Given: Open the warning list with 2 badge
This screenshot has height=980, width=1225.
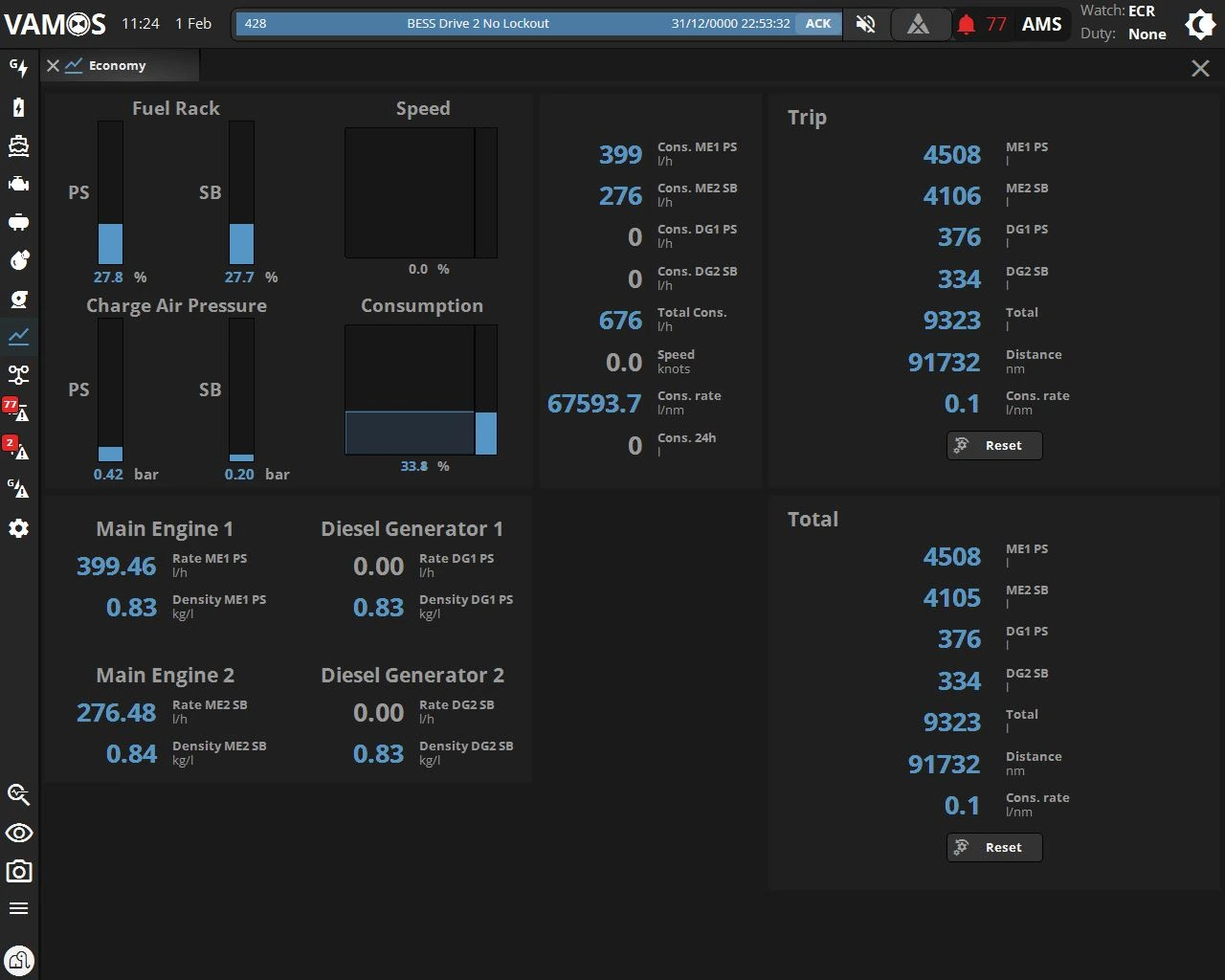Looking at the screenshot, I should (x=16, y=448).
